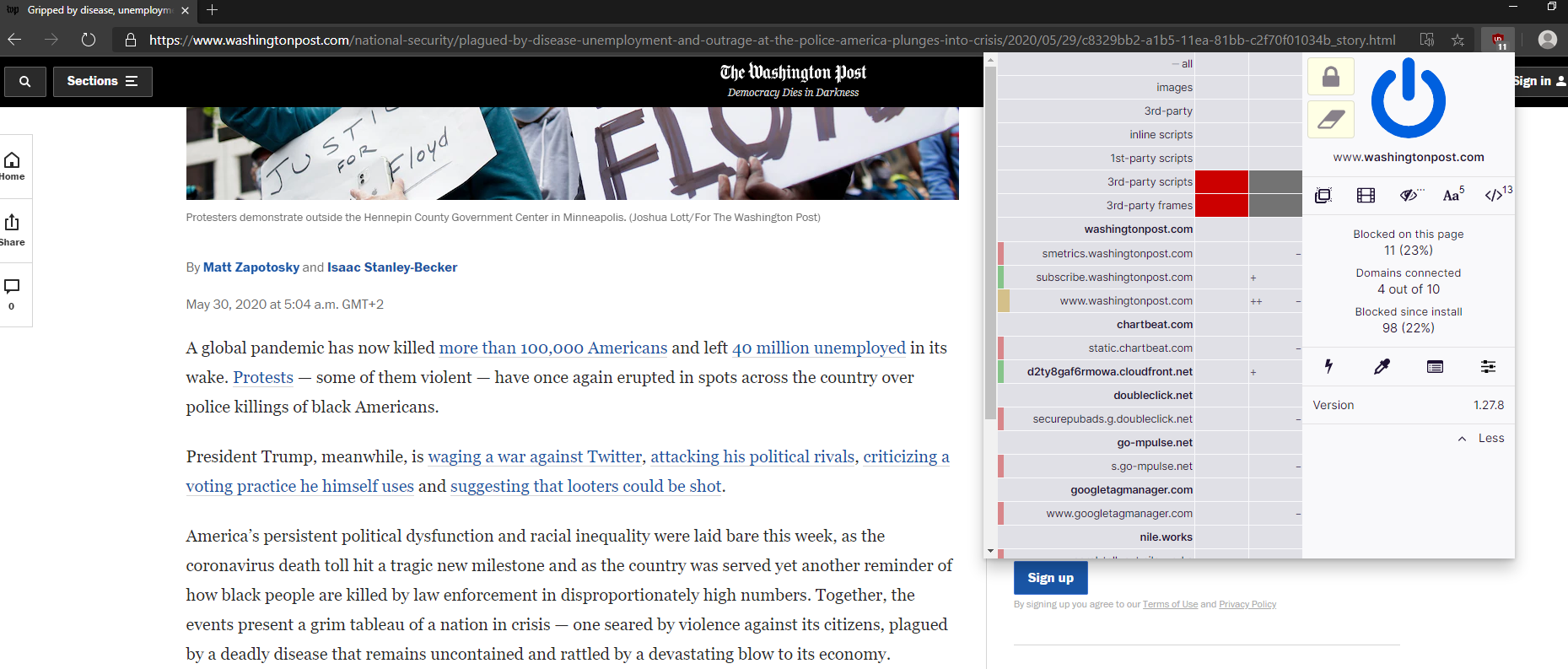
Task: Open a new browser tab
Action: pos(212,10)
